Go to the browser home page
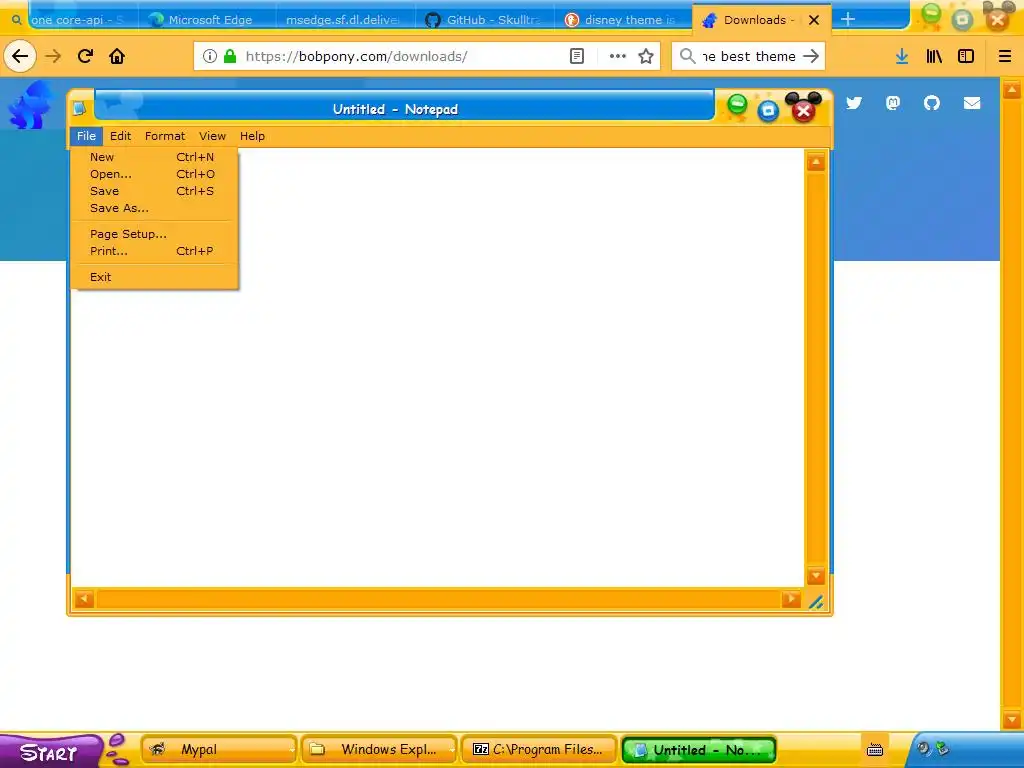The image size is (1024, 768). pos(117,56)
